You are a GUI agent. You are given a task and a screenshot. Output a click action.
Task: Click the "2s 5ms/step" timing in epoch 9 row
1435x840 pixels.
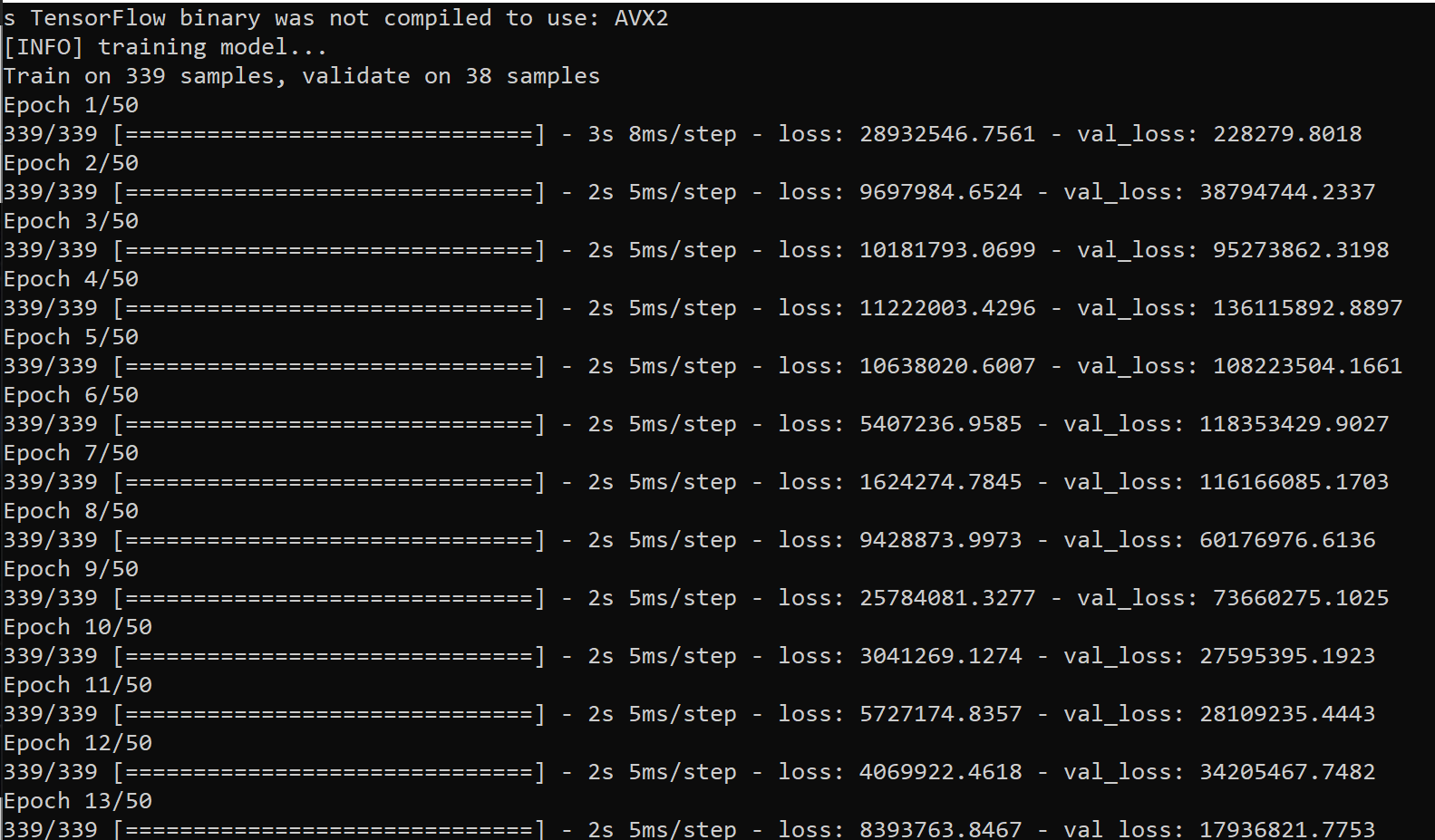click(x=663, y=598)
